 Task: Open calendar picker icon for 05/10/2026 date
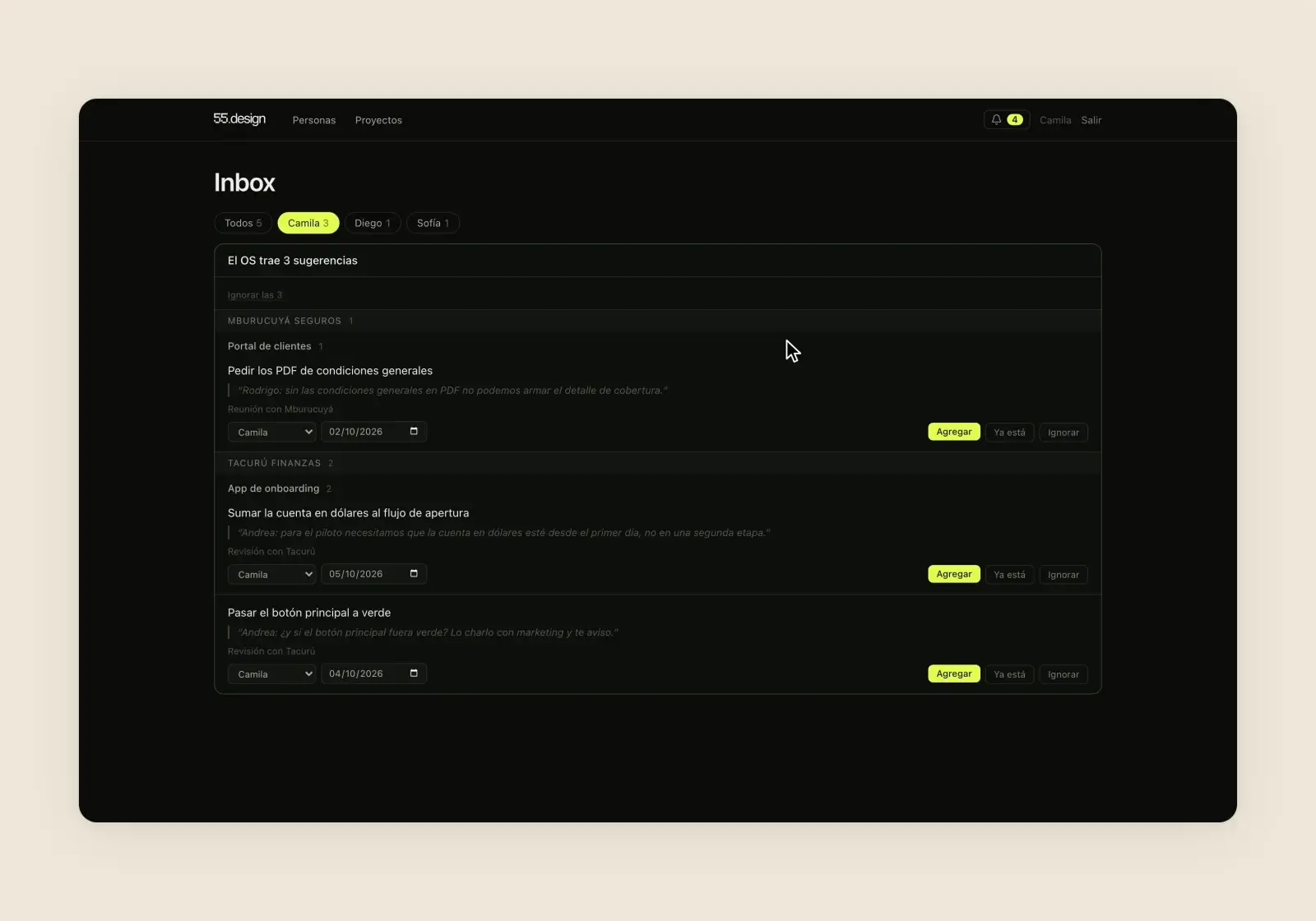414,574
